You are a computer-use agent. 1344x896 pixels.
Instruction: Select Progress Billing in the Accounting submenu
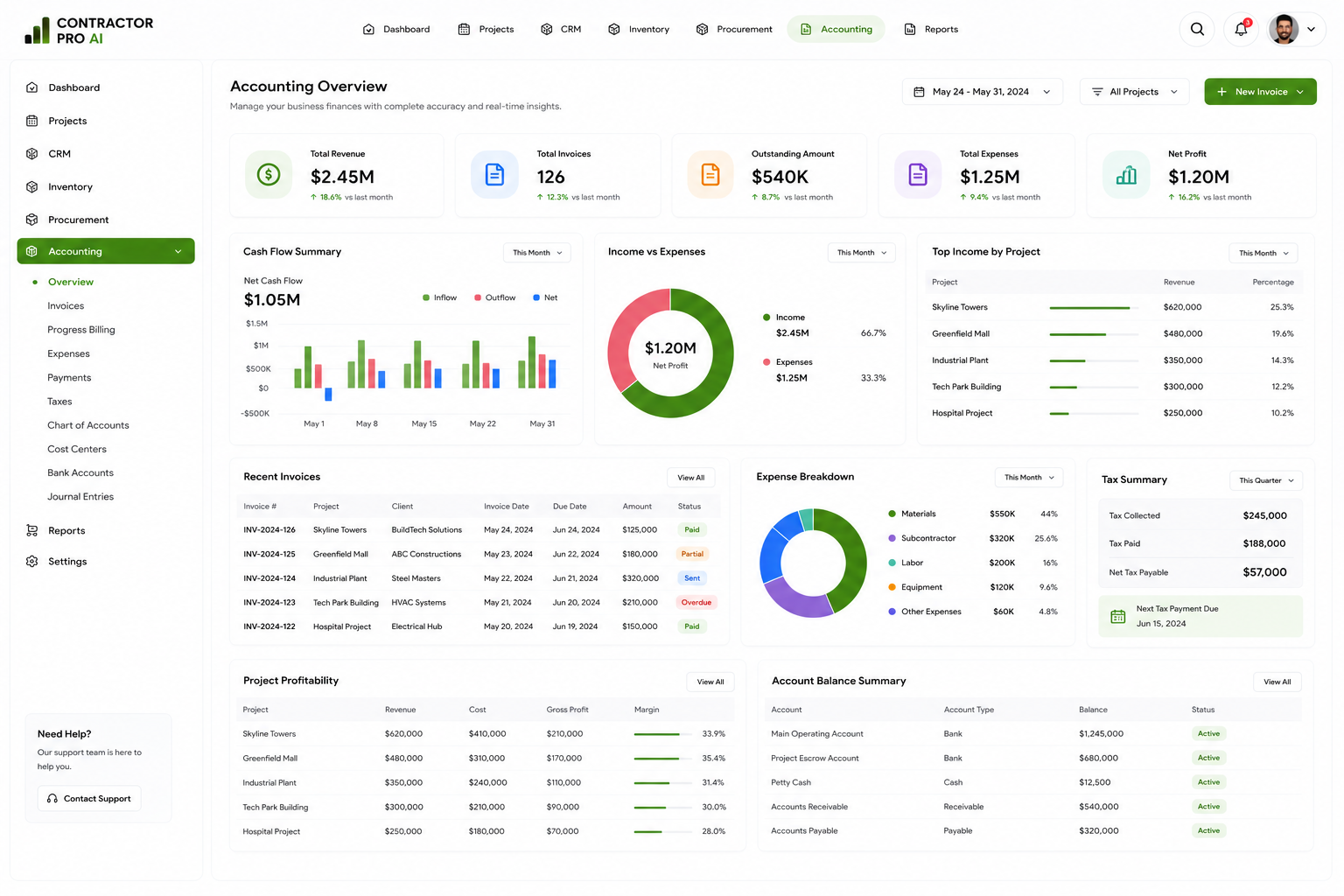point(81,330)
